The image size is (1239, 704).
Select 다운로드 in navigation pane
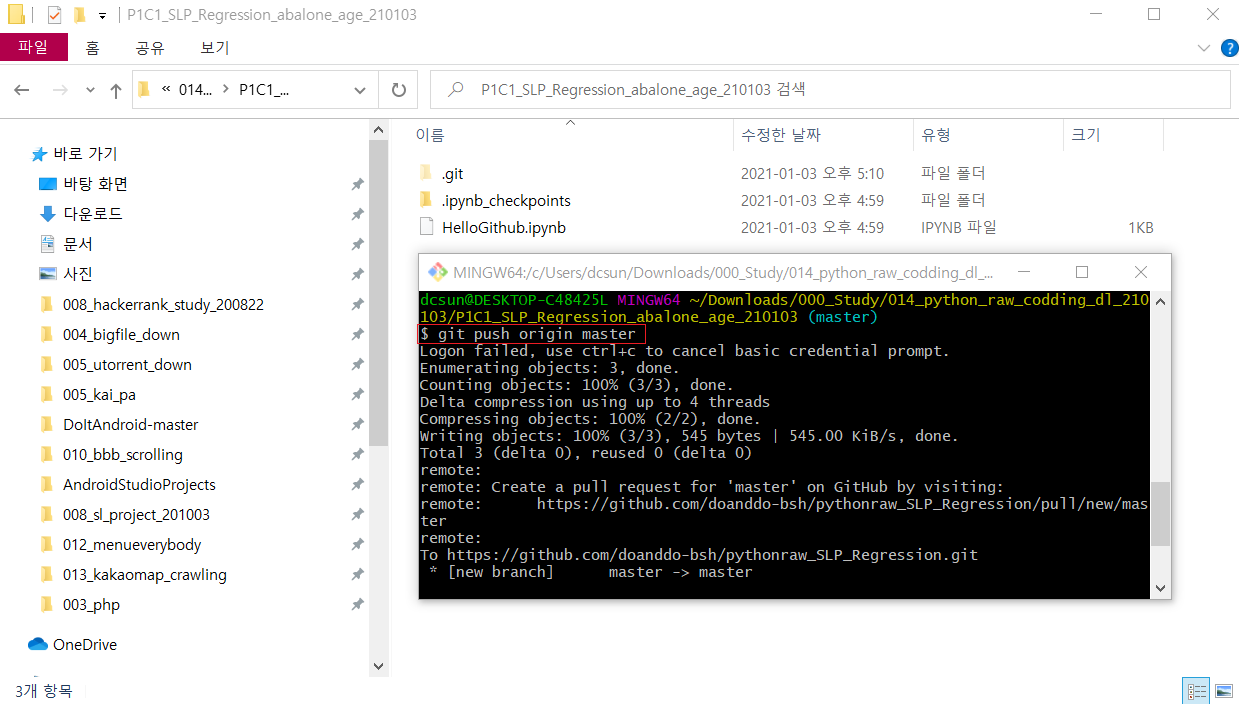click(93, 214)
